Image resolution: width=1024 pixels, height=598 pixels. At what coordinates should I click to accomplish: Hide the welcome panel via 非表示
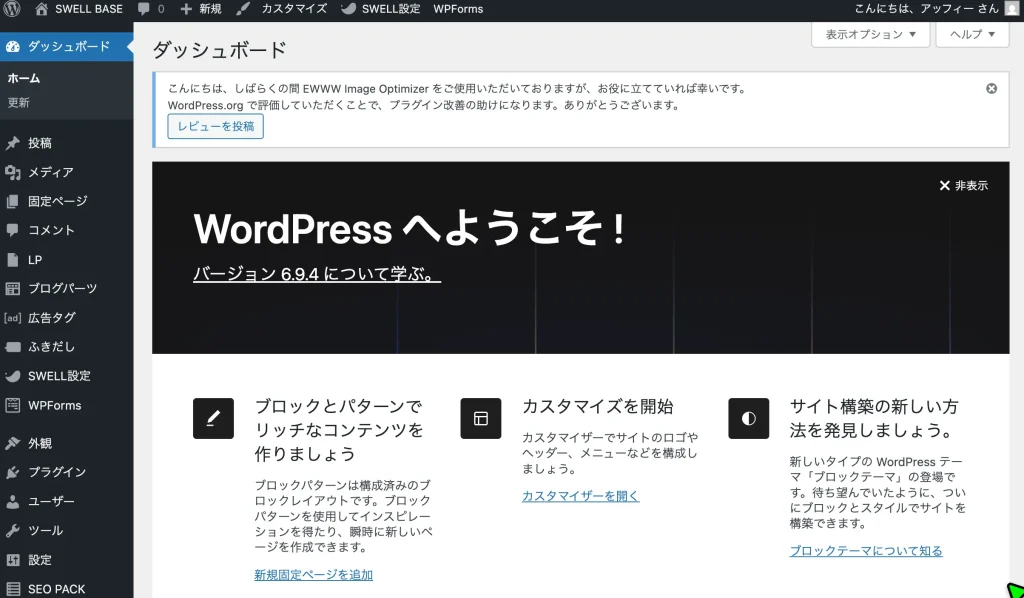tap(964, 185)
